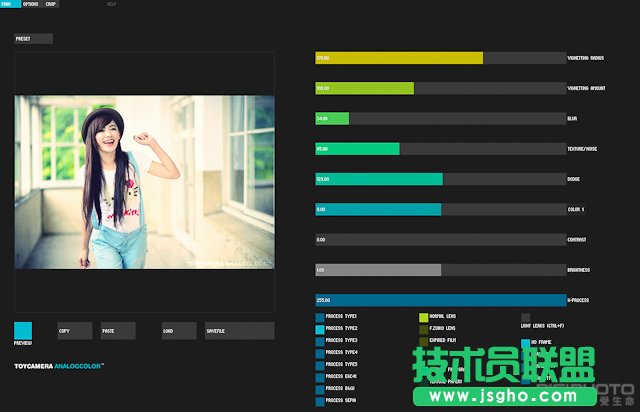Pick the Process B&W option
Image resolution: width=640 pixels, height=412 pixels.
(x=320, y=389)
